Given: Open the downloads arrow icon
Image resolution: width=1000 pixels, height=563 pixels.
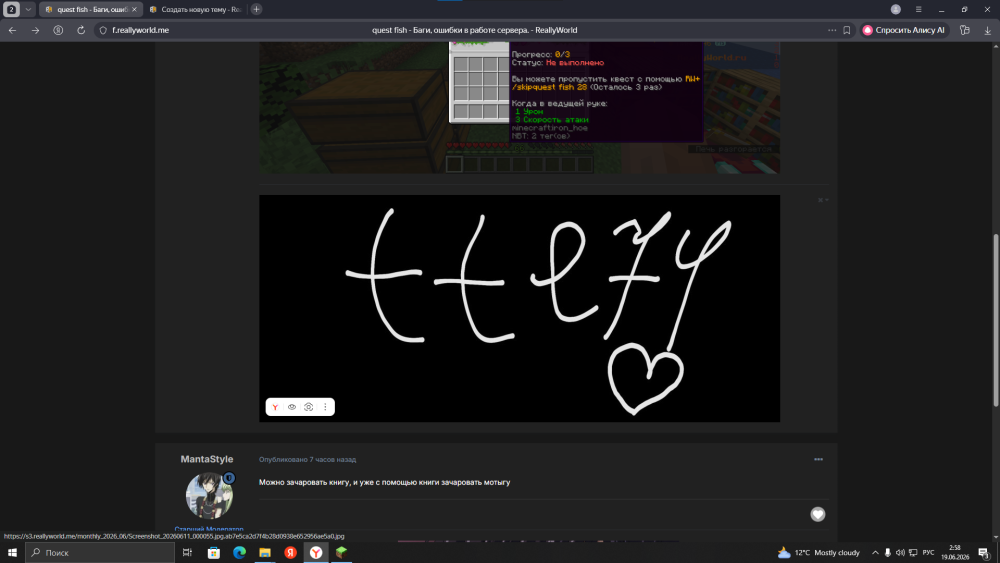Looking at the screenshot, I should [987, 30].
